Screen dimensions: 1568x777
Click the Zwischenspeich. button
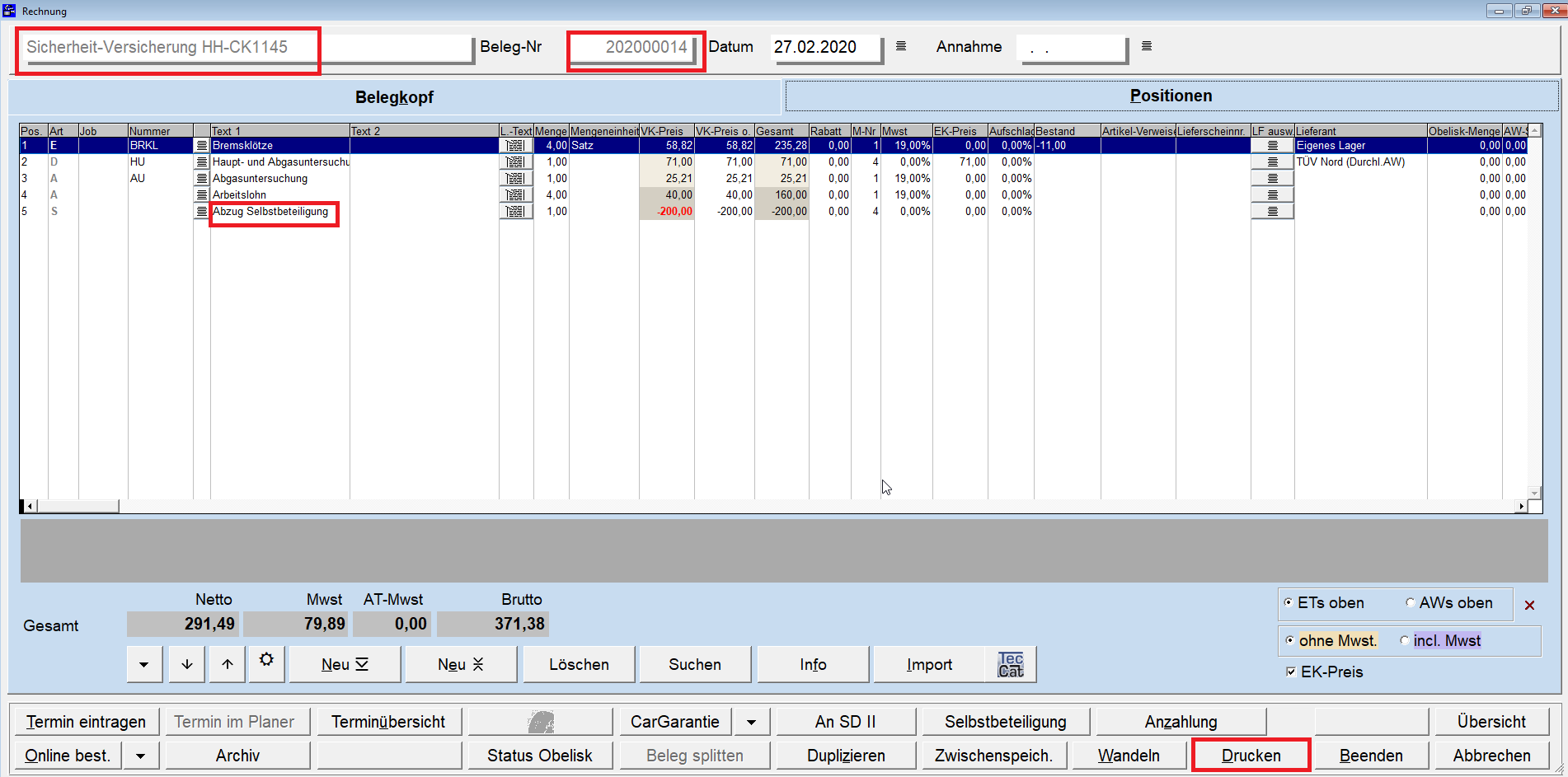click(993, 756)
